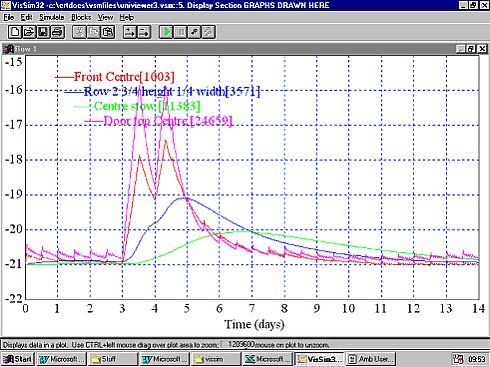Open the File menu

point(9,17)
